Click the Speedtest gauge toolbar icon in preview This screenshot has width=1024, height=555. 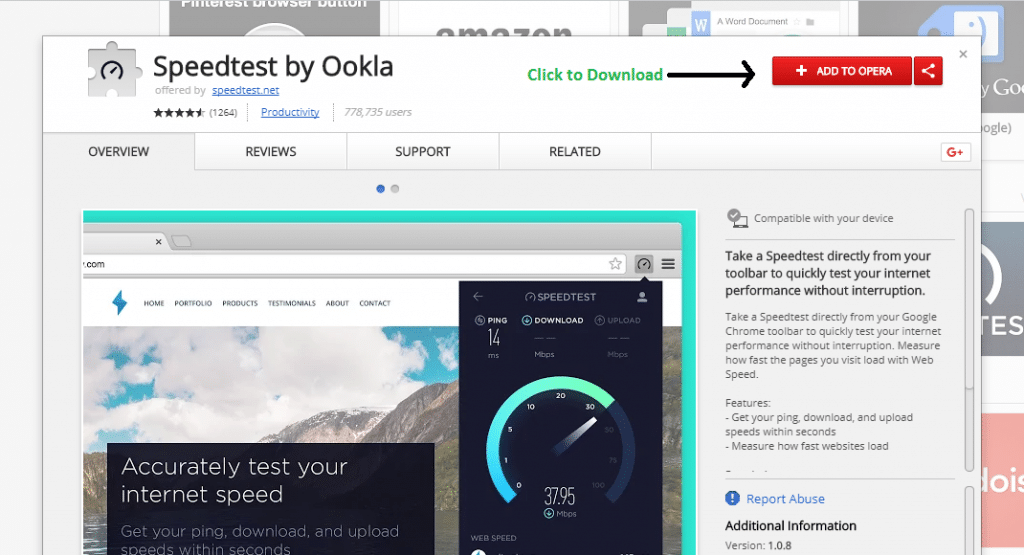point(644,264)
